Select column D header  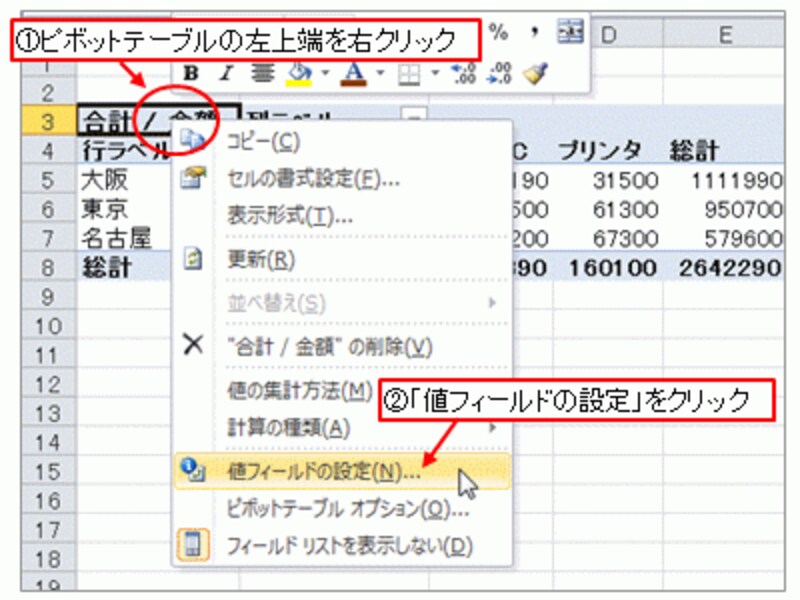click(626, 35)
